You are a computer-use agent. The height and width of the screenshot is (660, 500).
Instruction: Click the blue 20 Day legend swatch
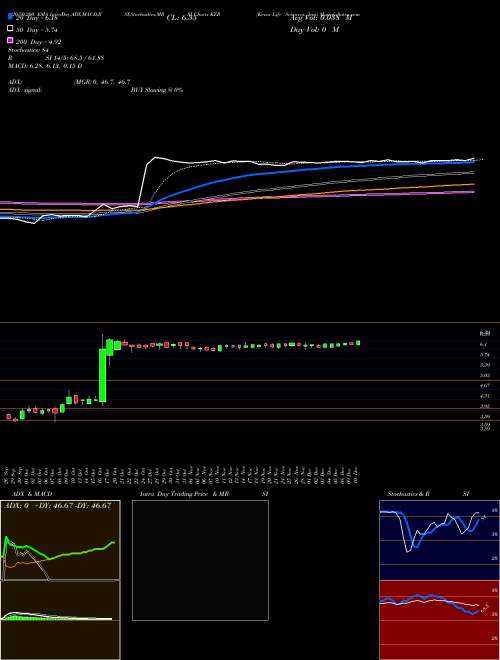pyautogui.click(x=10, y=17)
